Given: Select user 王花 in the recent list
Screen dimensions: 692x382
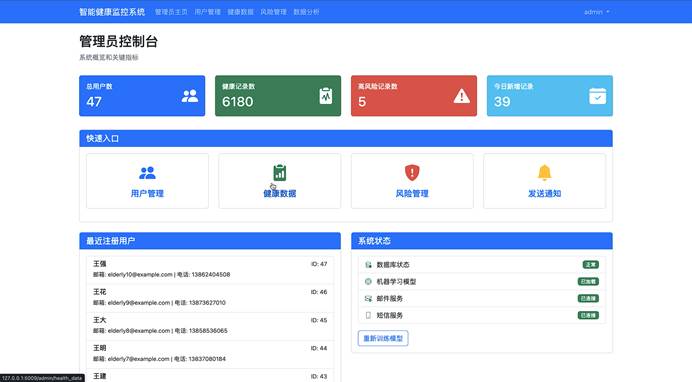Looking at the screenshot, I should click(210, 298).
